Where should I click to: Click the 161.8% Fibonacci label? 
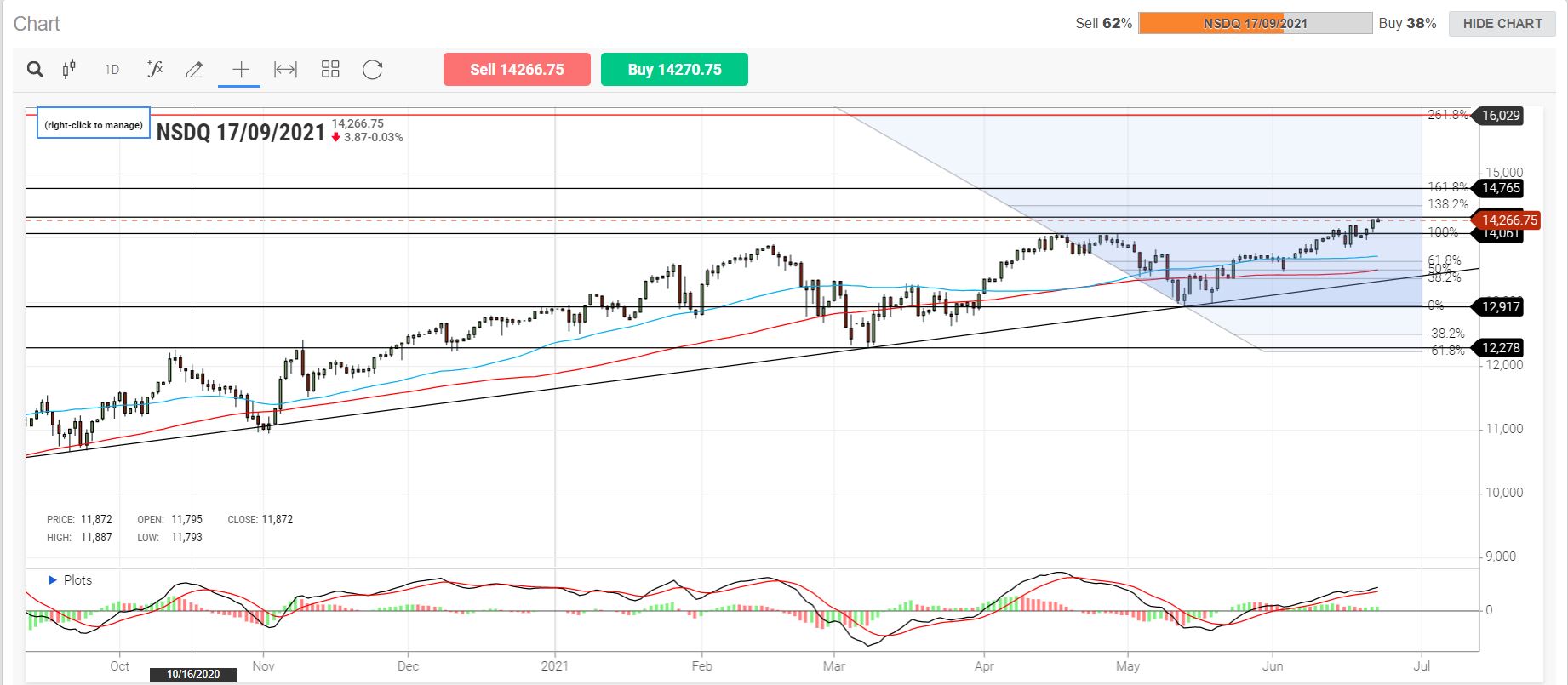point(1447,187)
